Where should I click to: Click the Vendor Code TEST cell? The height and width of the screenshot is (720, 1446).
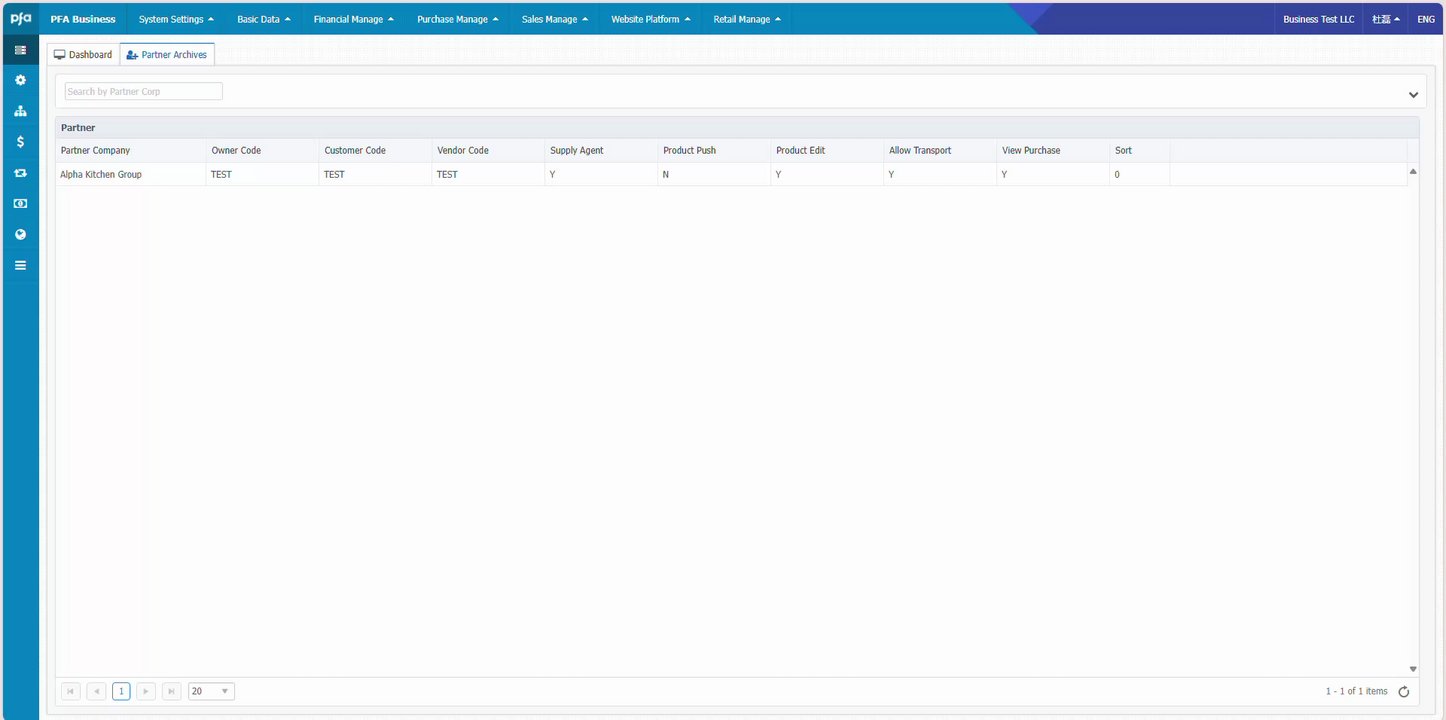coord(489,174)
